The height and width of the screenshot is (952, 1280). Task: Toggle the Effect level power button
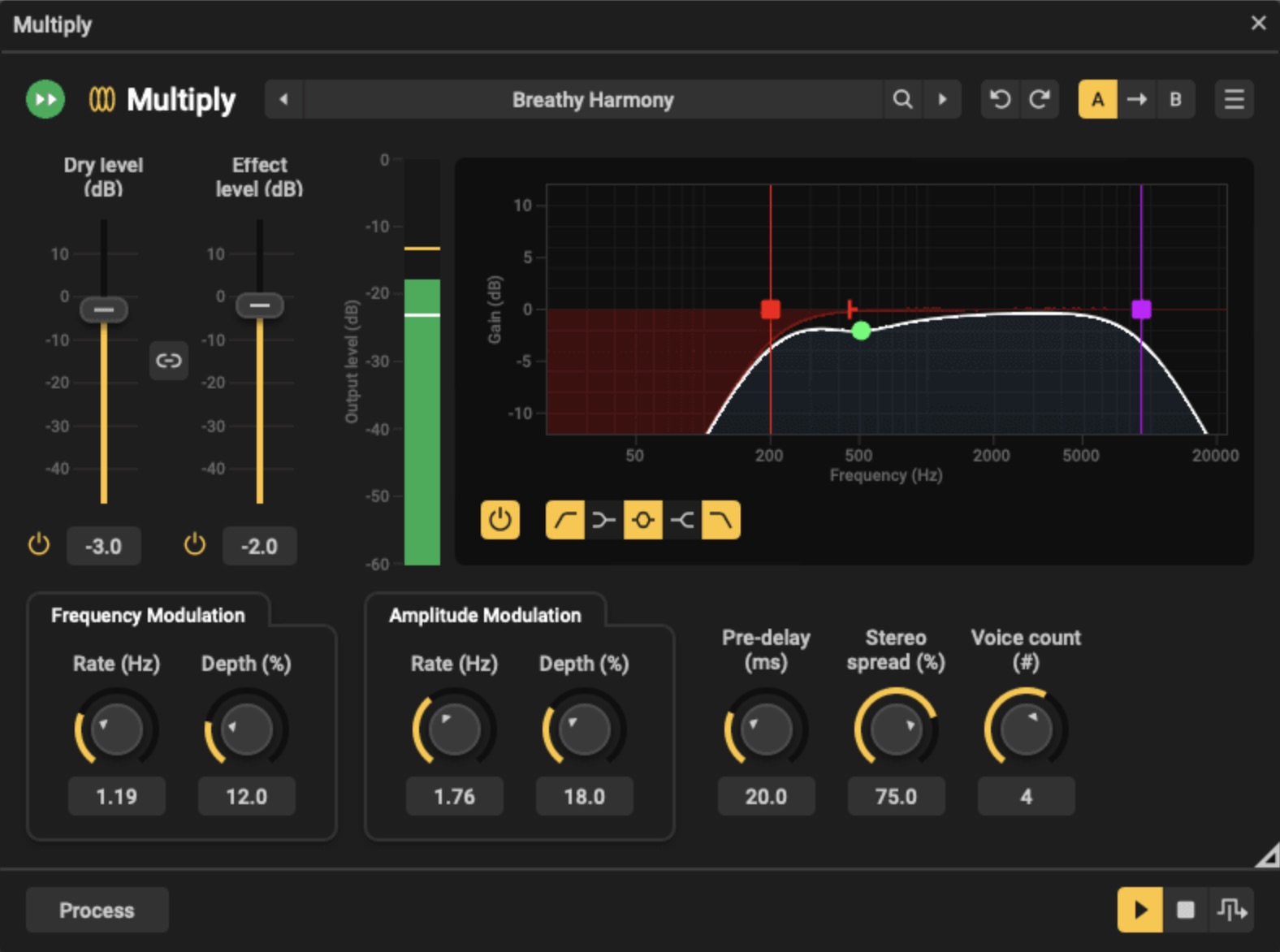pyautogui.click(x=195, y=544)
